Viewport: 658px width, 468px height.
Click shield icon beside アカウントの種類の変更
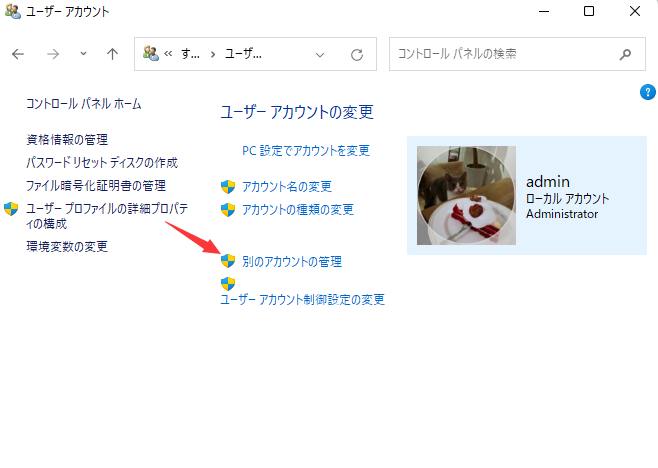(x=228, y=210)
